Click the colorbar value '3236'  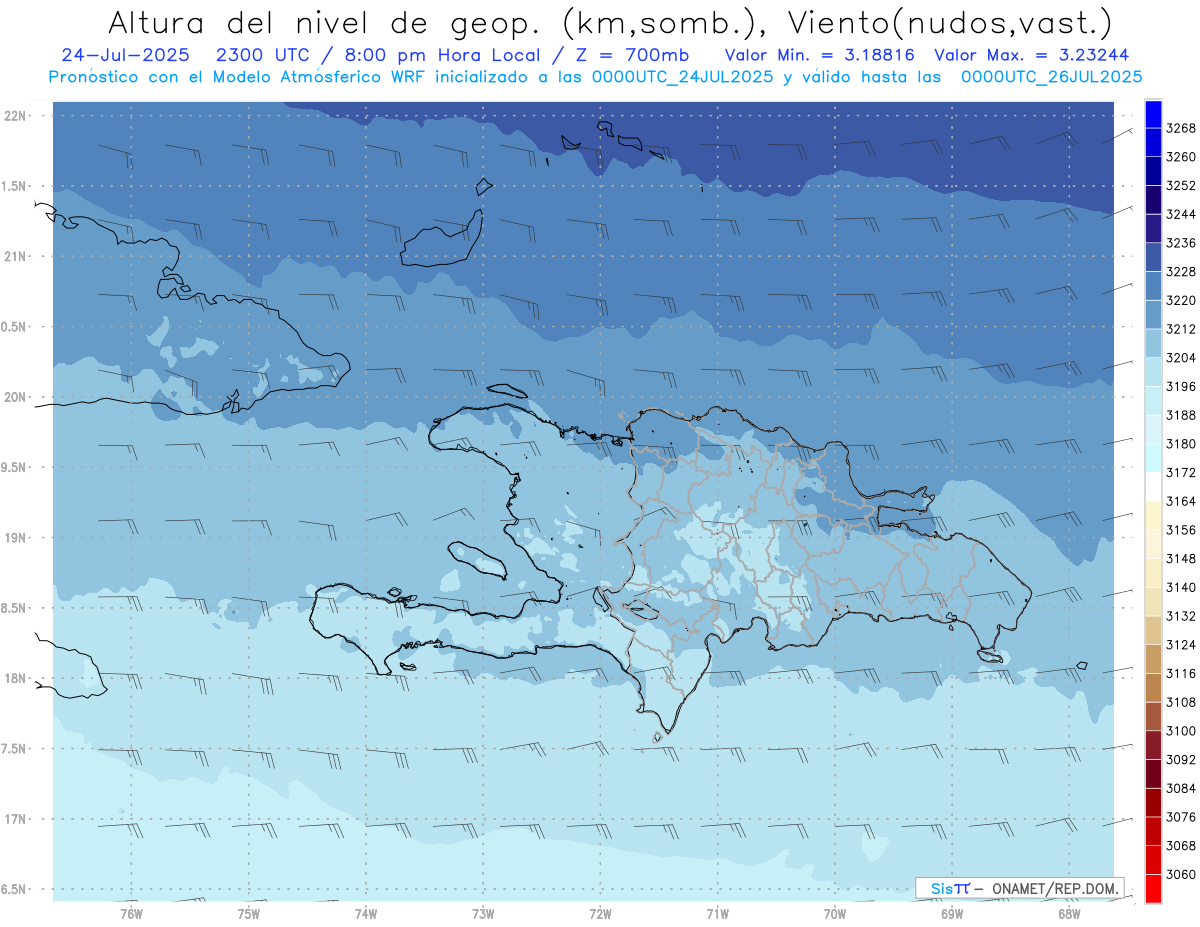(1181, 243)
